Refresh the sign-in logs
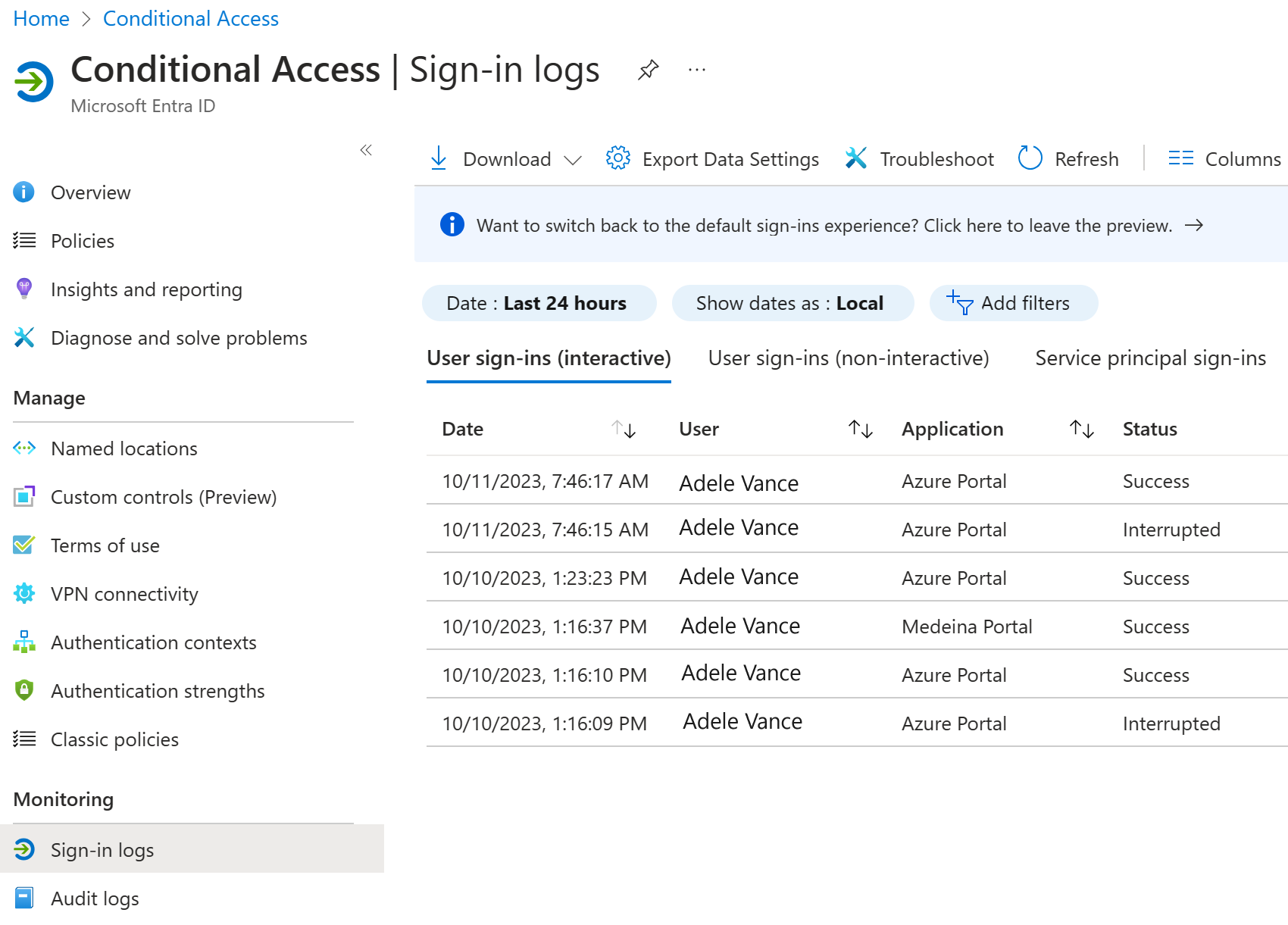This screenshot has width=1288, height=925. [x=1068, y=158]
